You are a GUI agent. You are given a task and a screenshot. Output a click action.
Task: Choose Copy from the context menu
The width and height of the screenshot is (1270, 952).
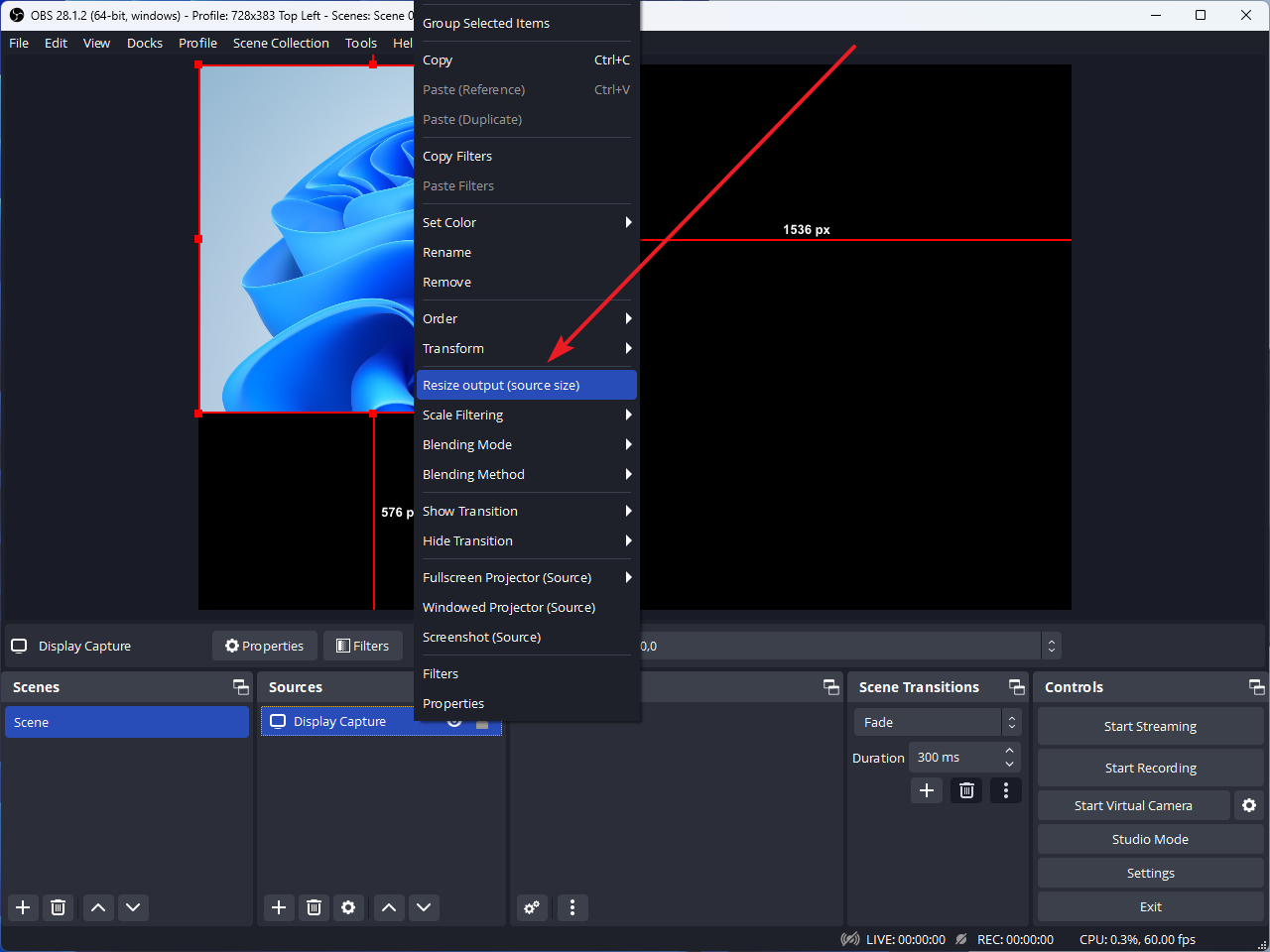tap(526, 59)
